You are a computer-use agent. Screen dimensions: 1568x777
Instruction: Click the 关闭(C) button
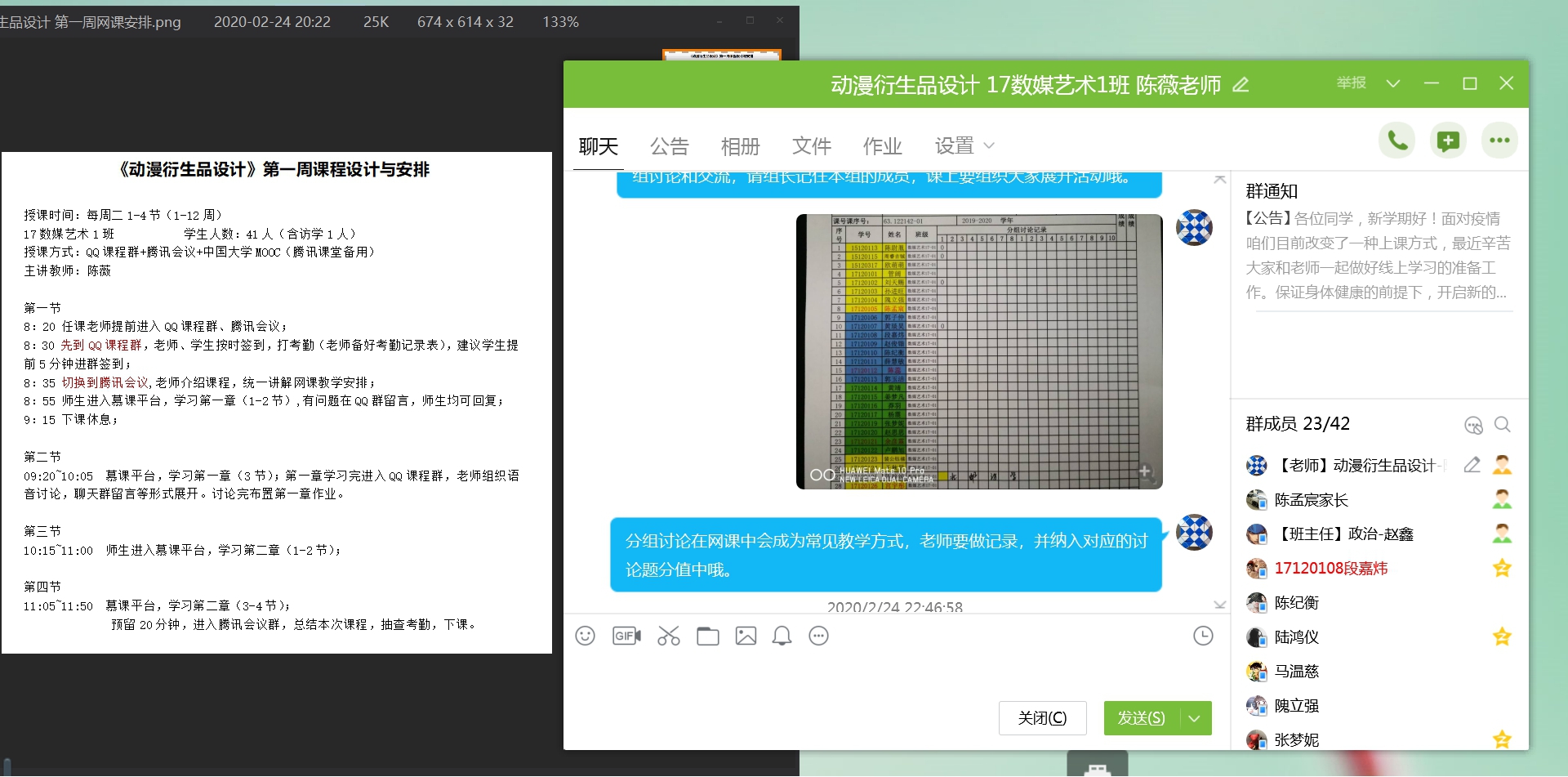(x=1042, y=718)
